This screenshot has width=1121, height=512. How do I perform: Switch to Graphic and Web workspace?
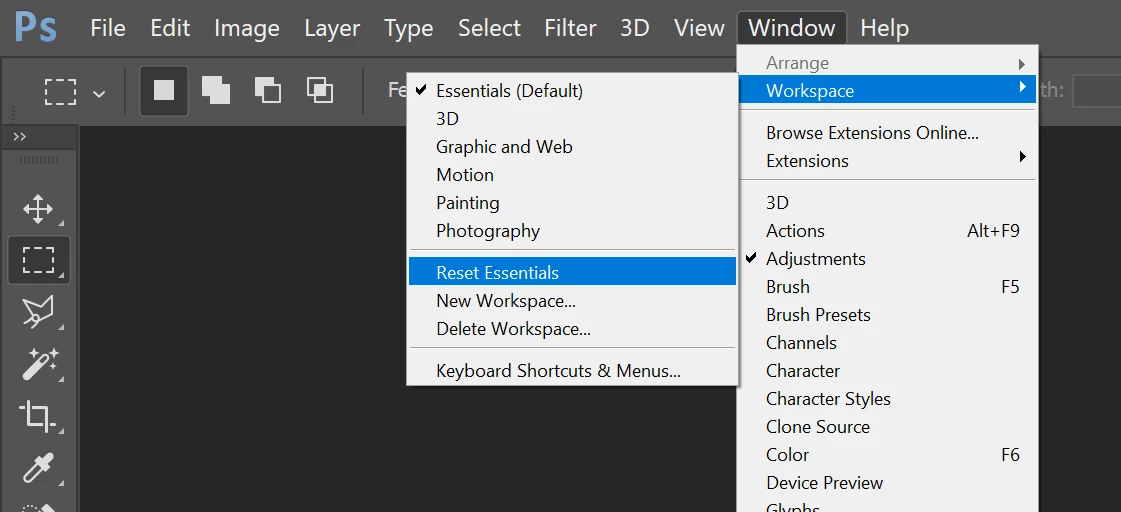(x=572, y=147)
